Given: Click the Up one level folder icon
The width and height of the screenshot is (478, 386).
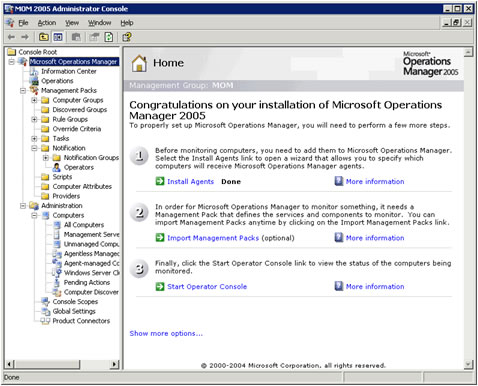Looking at the screenshot, I should click(x=44, y=37).
